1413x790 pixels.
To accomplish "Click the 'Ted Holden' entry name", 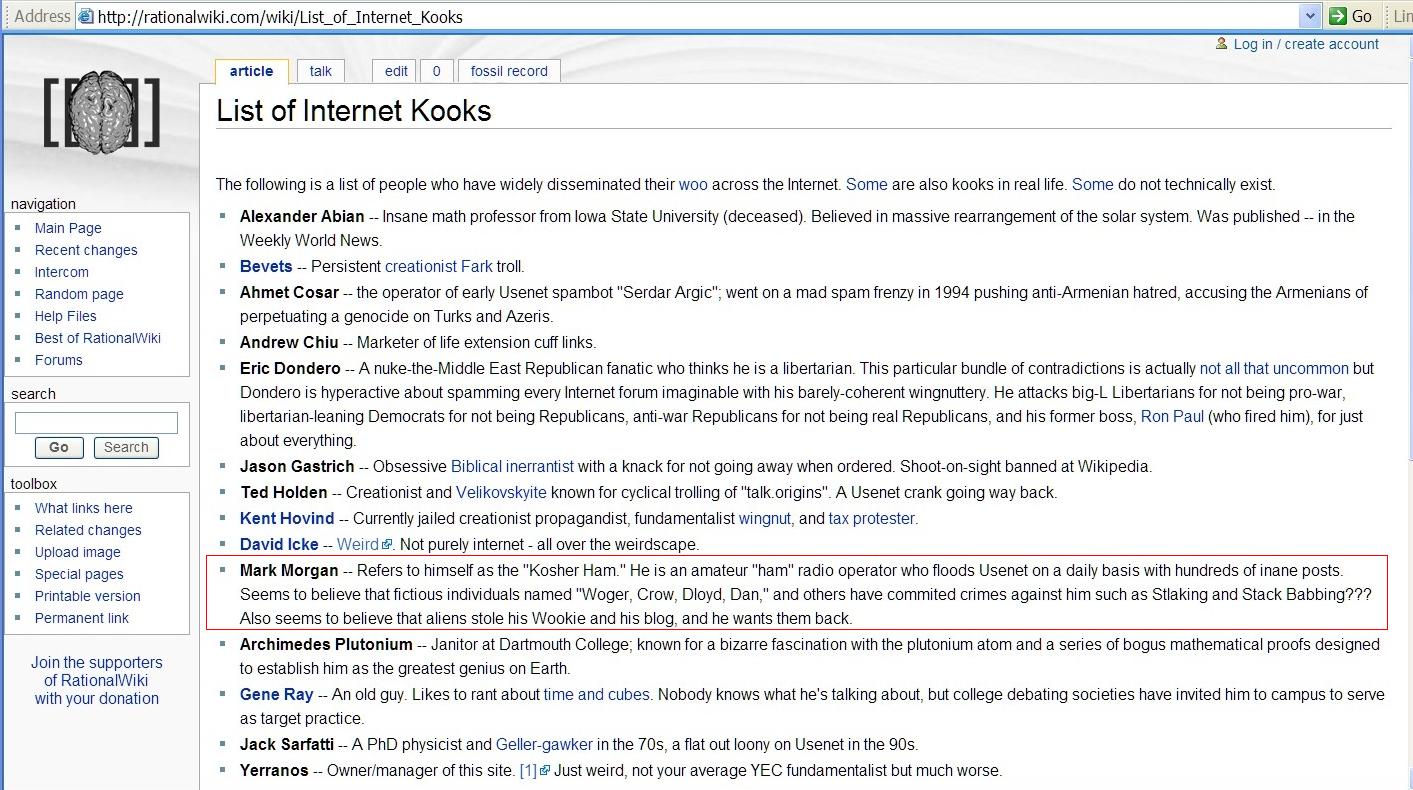I will coord(284,492).
